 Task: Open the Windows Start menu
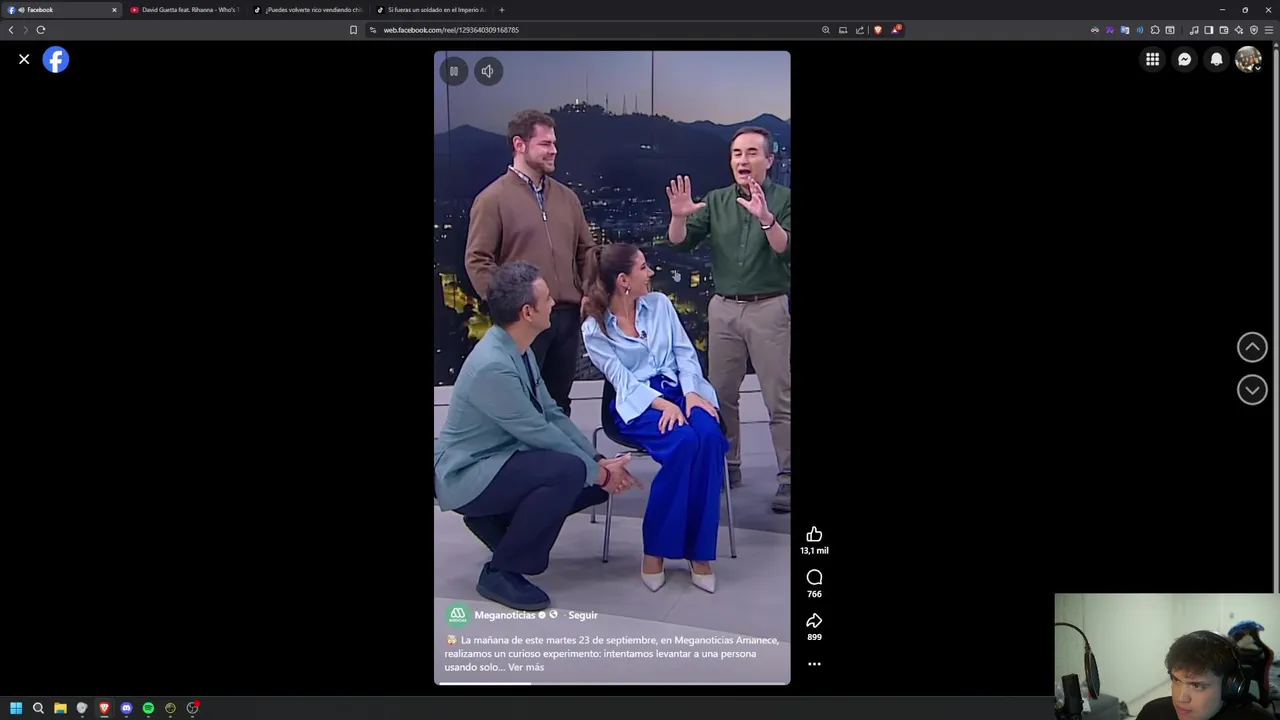point(16,708)
